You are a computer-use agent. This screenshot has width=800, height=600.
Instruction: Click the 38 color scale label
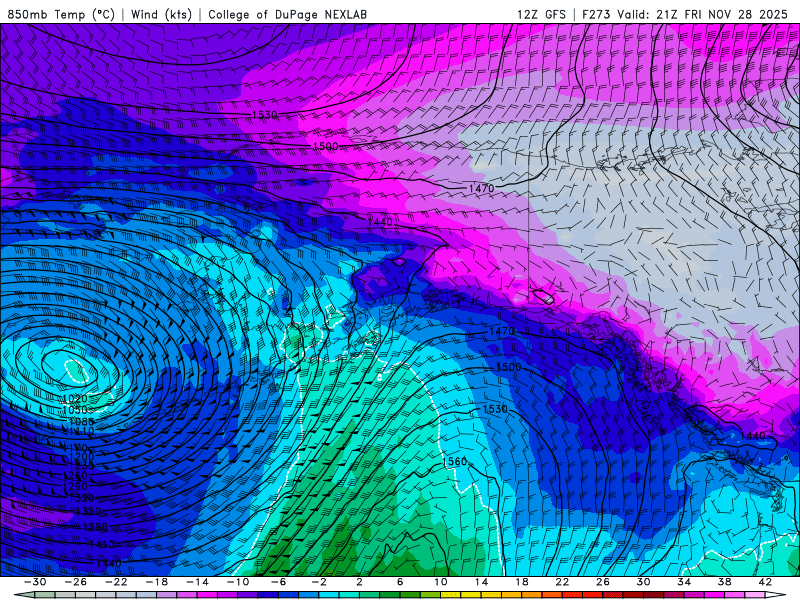click(724, 582)
